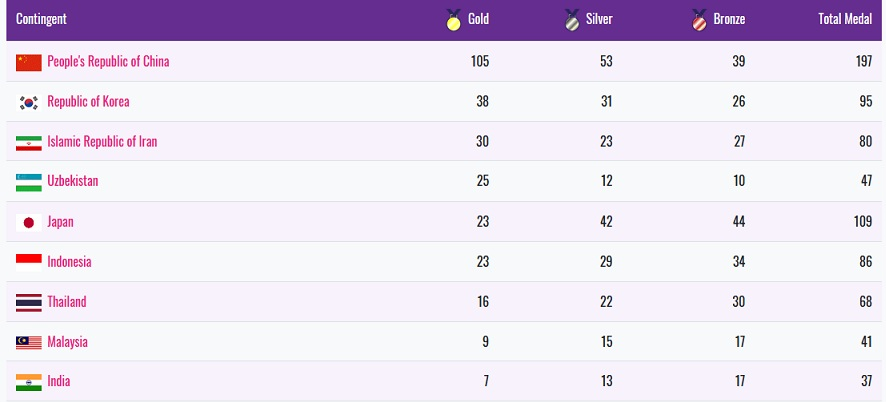Click the China flag icon
Screen dimensions: 886x402
click(29, 62)
